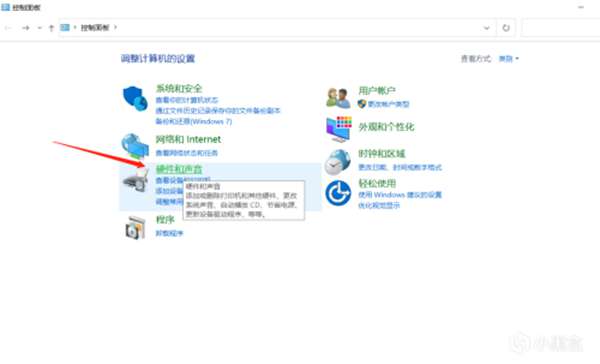Screen dimensions: 600x364
Task: Open the View by category dropdown
Action: (x=509, y=59)
